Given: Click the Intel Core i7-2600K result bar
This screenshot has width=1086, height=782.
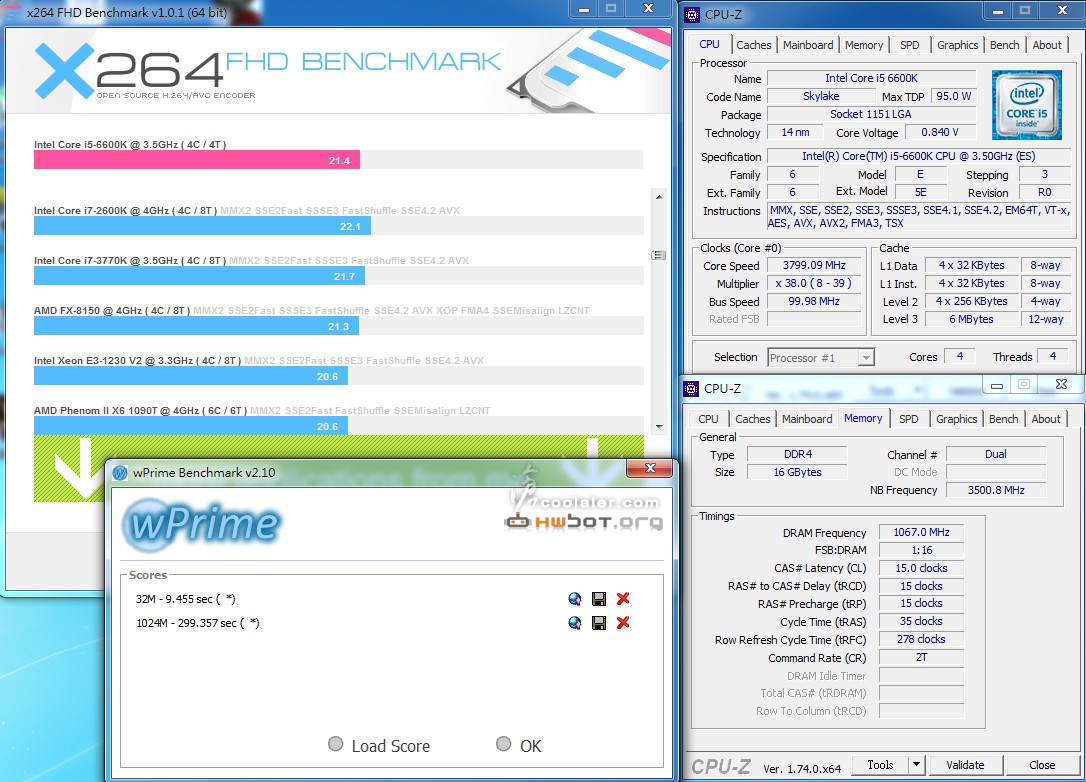Looking at the screenshot, I should pyautogui.click(x=202, y=226).
